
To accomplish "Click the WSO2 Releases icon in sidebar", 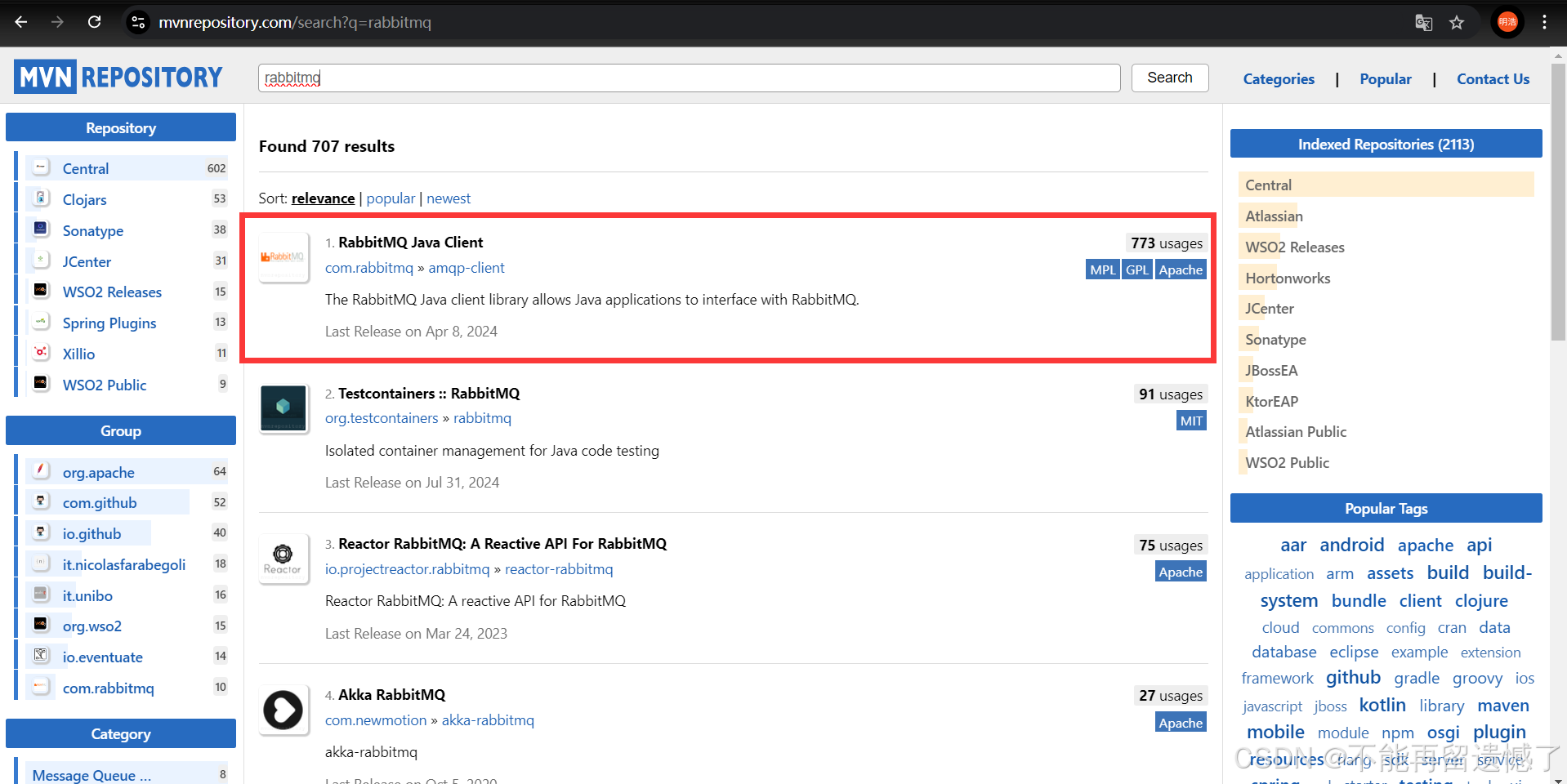I will point(41,290).
